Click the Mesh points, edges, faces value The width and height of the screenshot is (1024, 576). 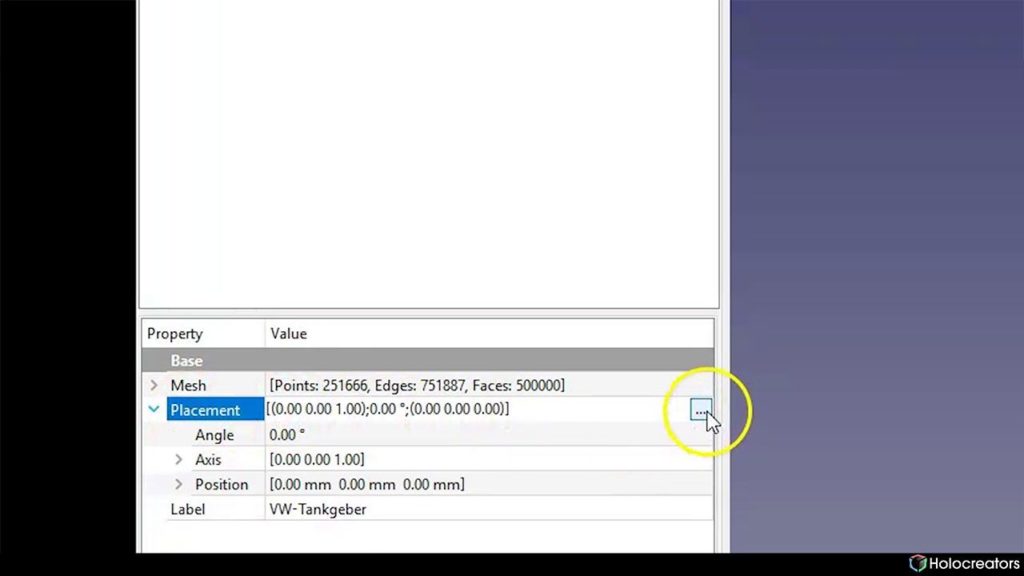pyautogui.click(x=417, y=385)
